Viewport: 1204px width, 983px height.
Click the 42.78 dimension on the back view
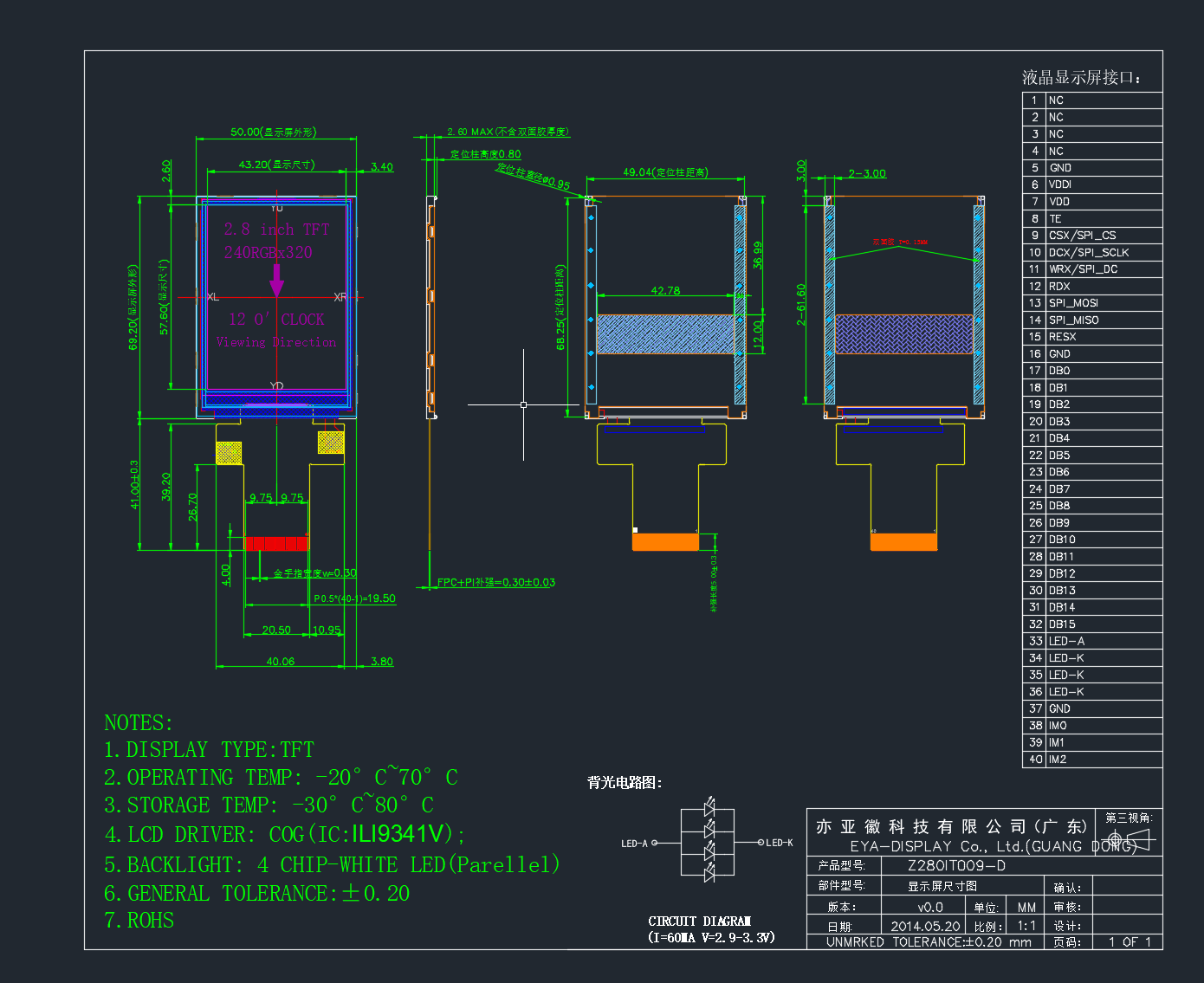point(665,291)
